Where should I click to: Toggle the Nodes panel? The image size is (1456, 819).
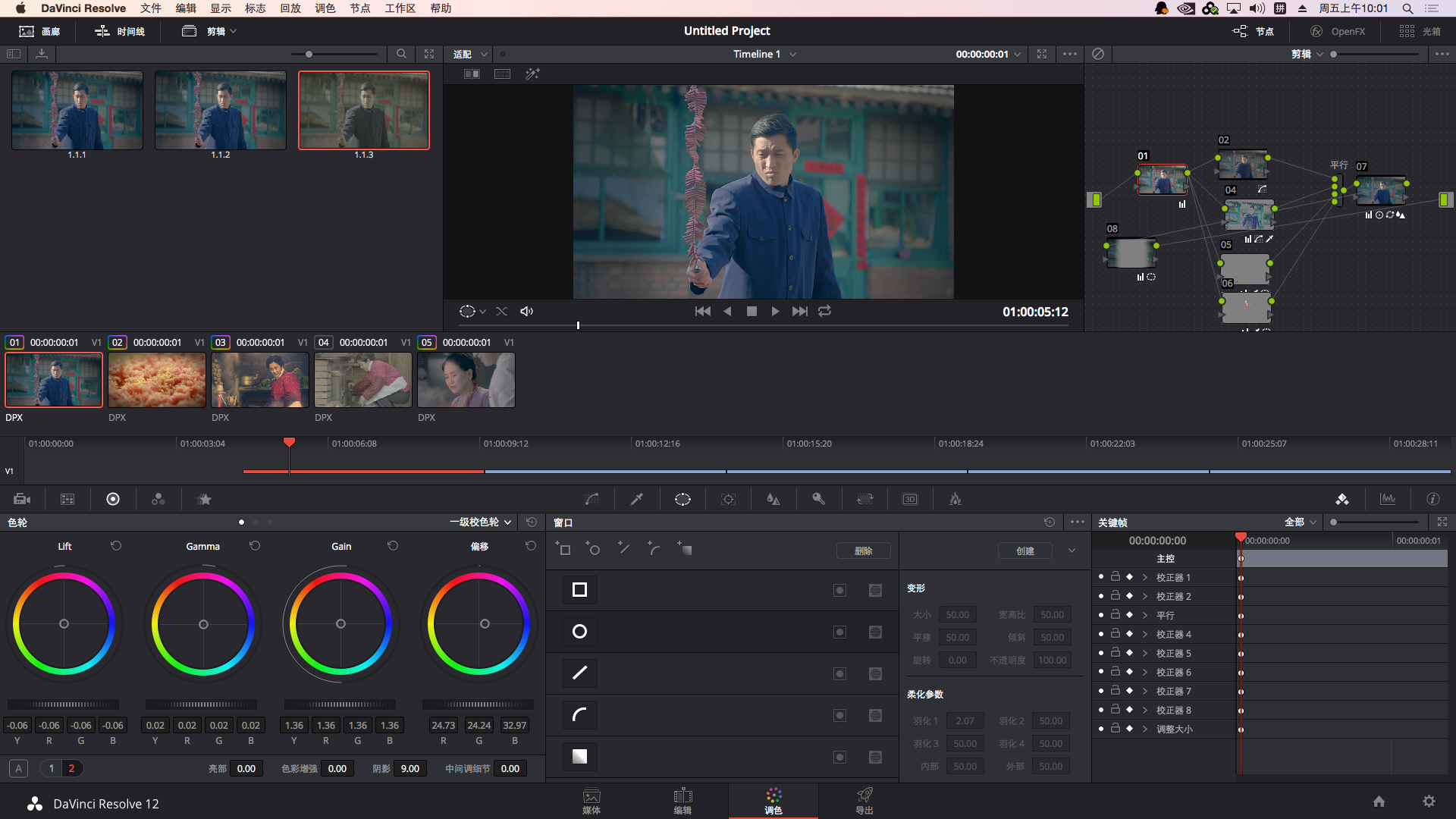1254,31
